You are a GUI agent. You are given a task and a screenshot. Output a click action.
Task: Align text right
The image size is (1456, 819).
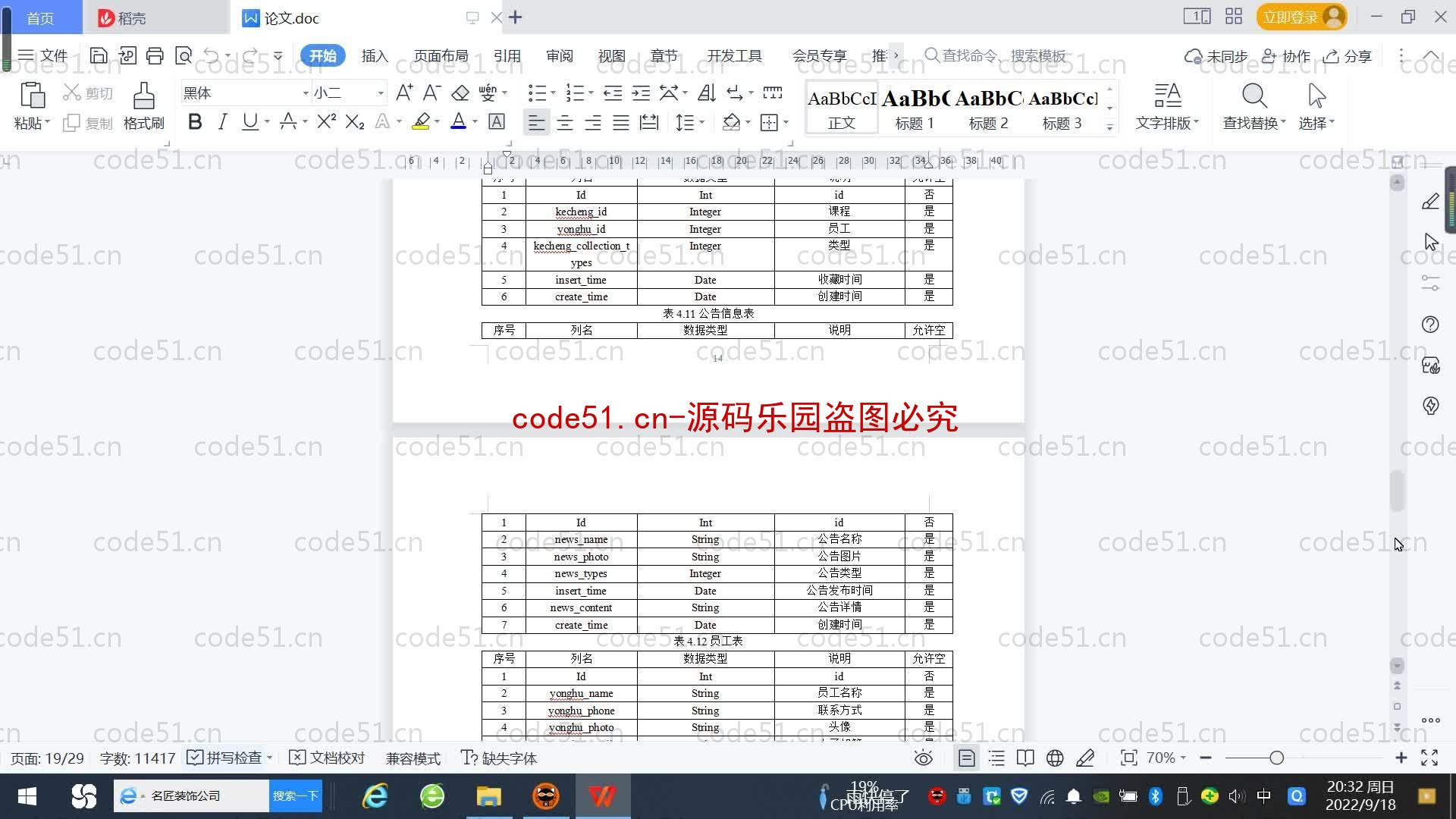[593, 122]
